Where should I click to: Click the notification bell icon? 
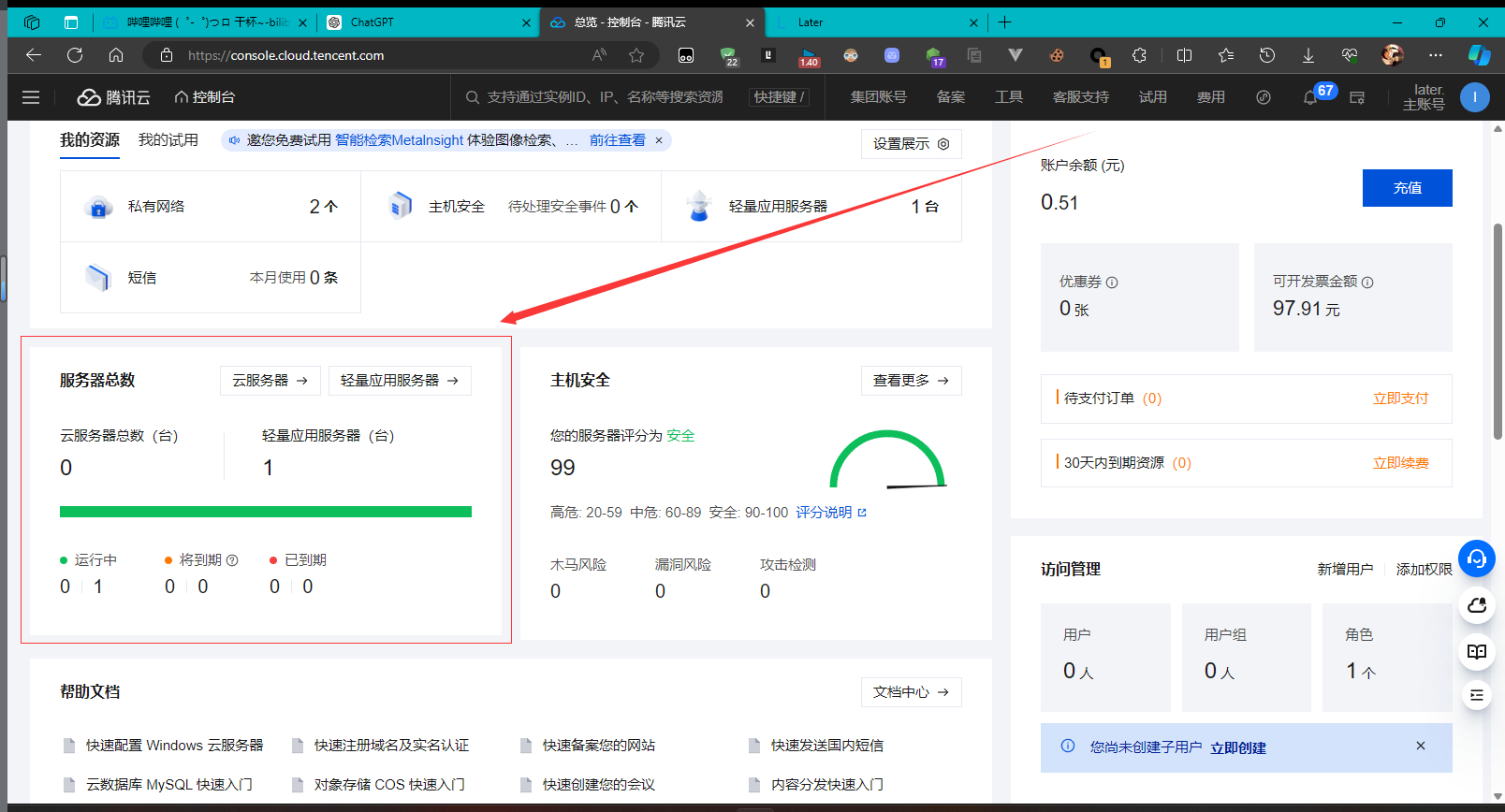coord(1310,97)
